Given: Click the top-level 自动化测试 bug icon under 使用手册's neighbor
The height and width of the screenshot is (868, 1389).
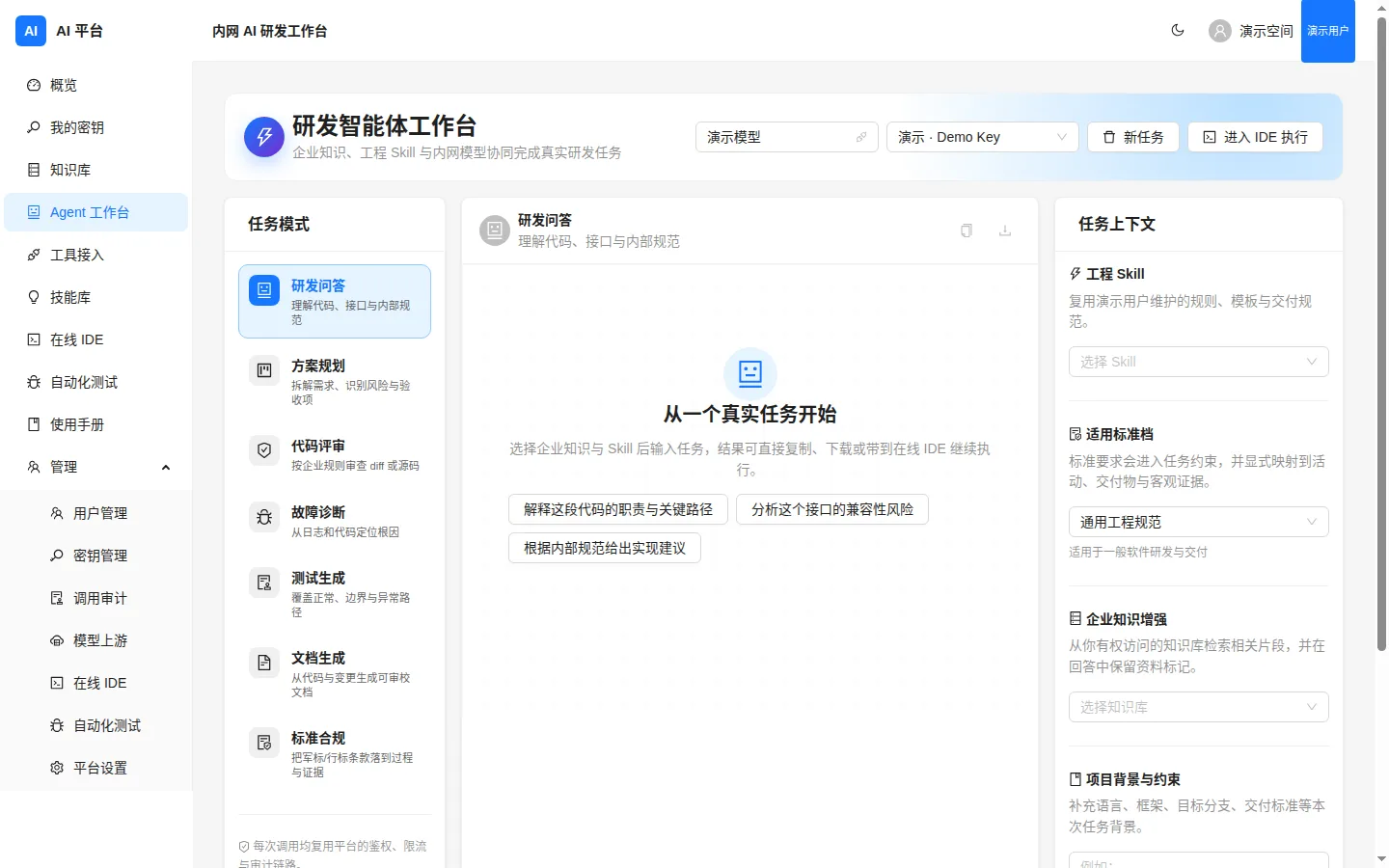Looking at the screenshot, I should click(34, 382).
